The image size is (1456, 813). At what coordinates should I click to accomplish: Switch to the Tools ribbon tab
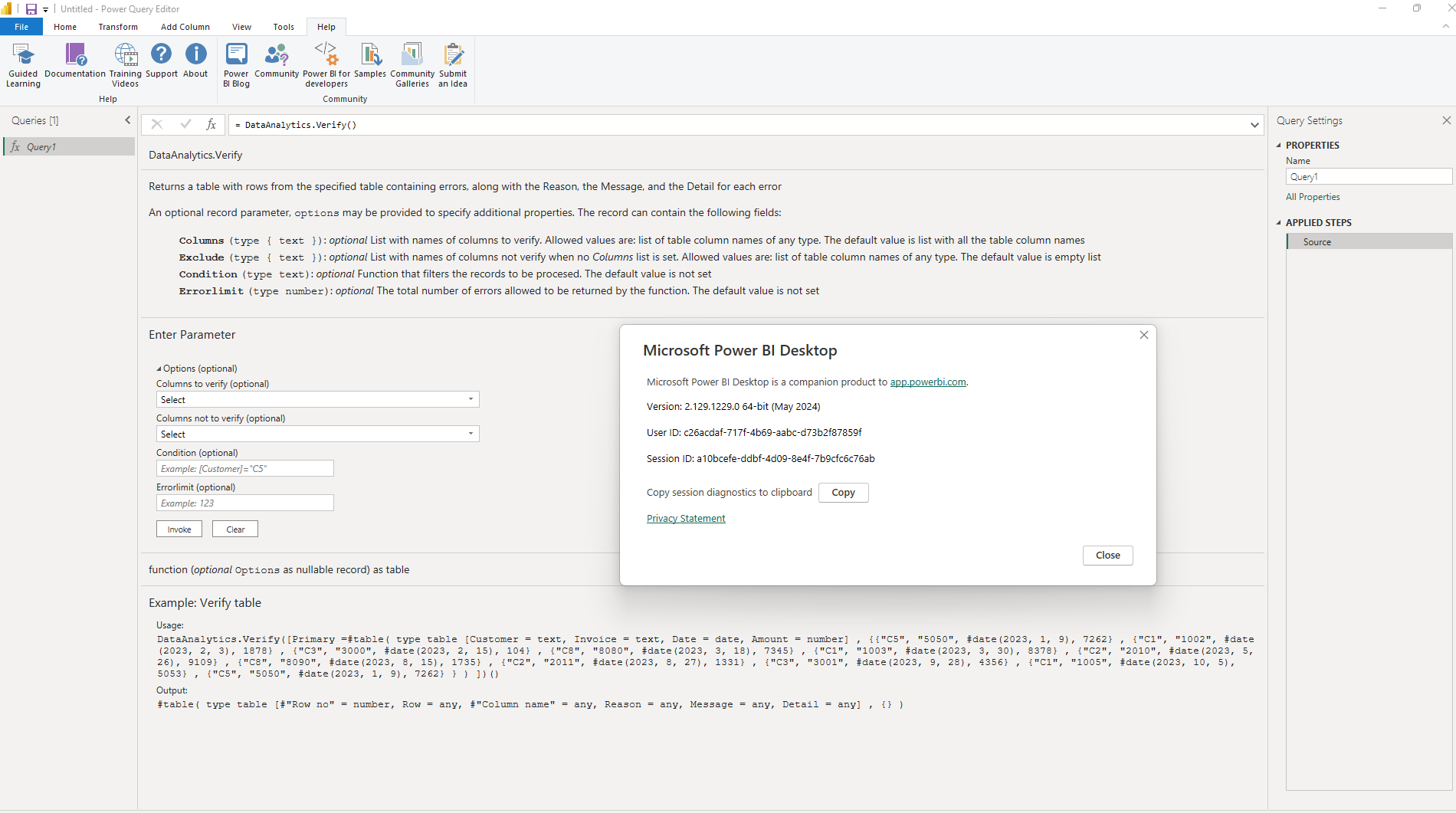pos(284,27)
